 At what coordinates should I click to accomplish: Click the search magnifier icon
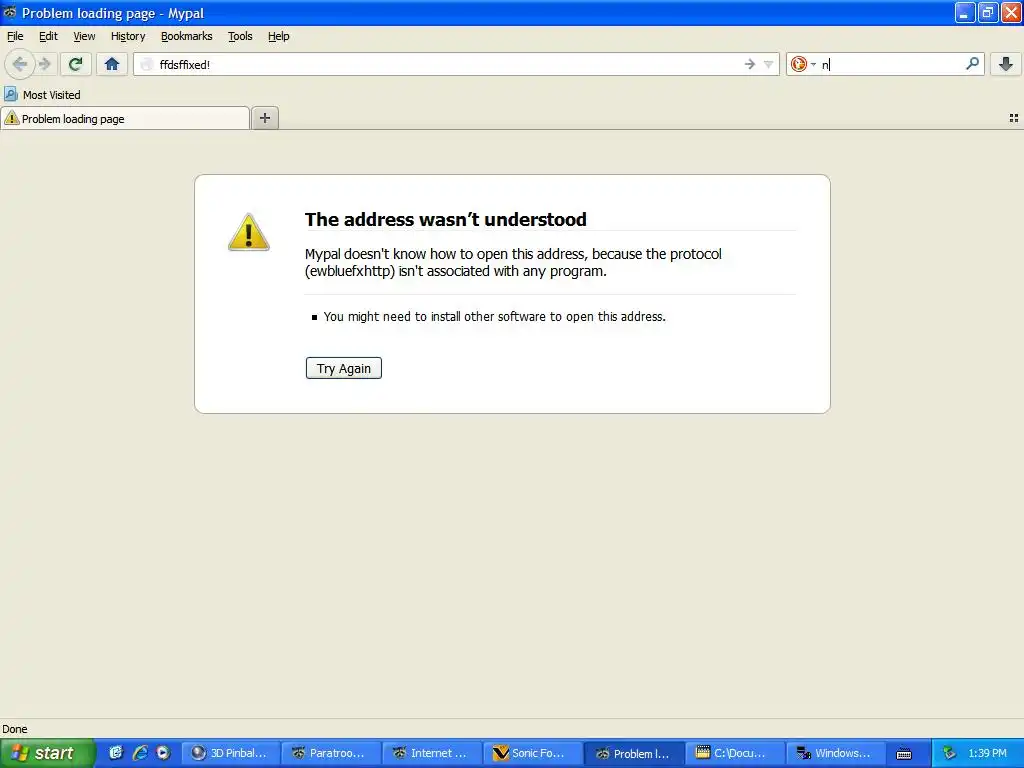point(972,64)
